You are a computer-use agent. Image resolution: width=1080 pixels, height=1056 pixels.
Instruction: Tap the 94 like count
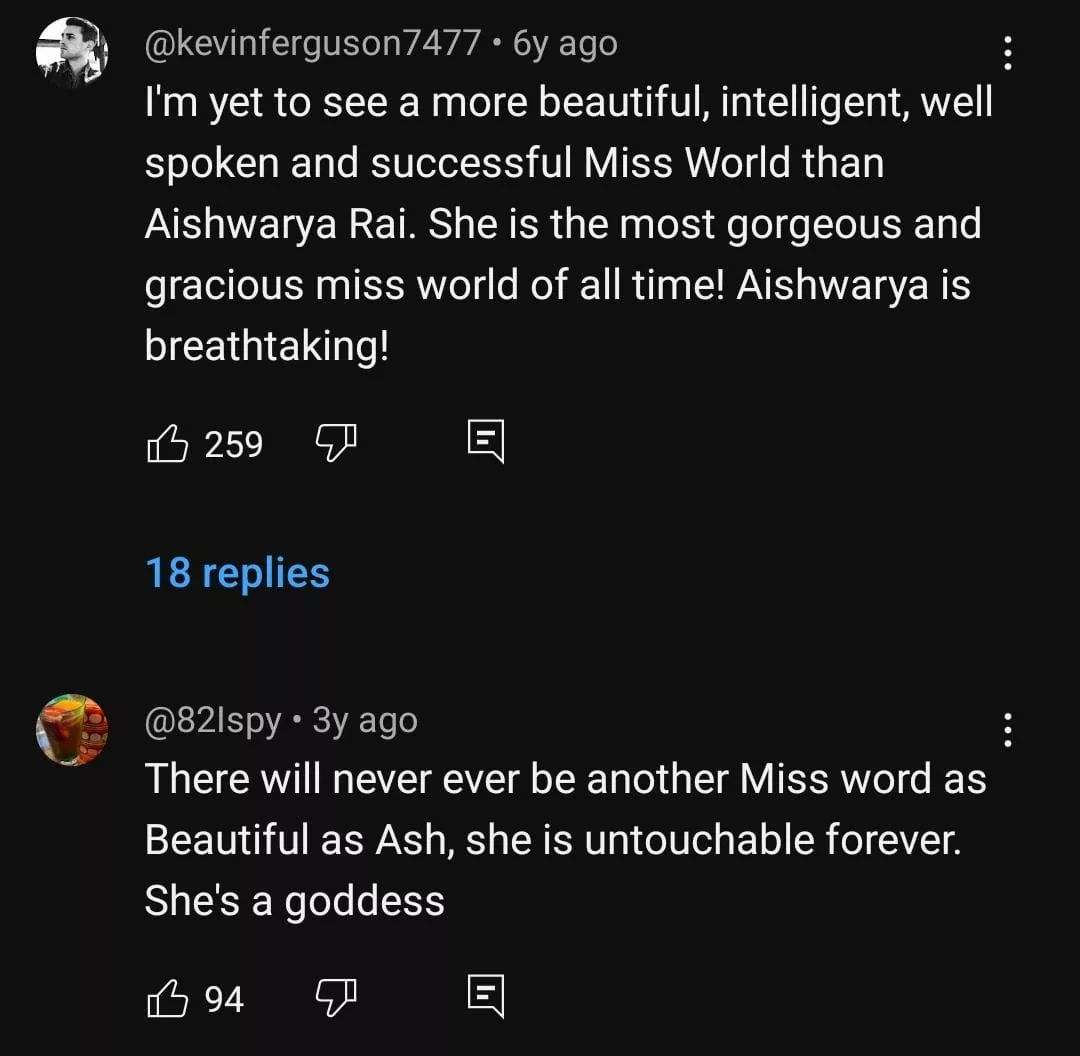coord(224,998)
